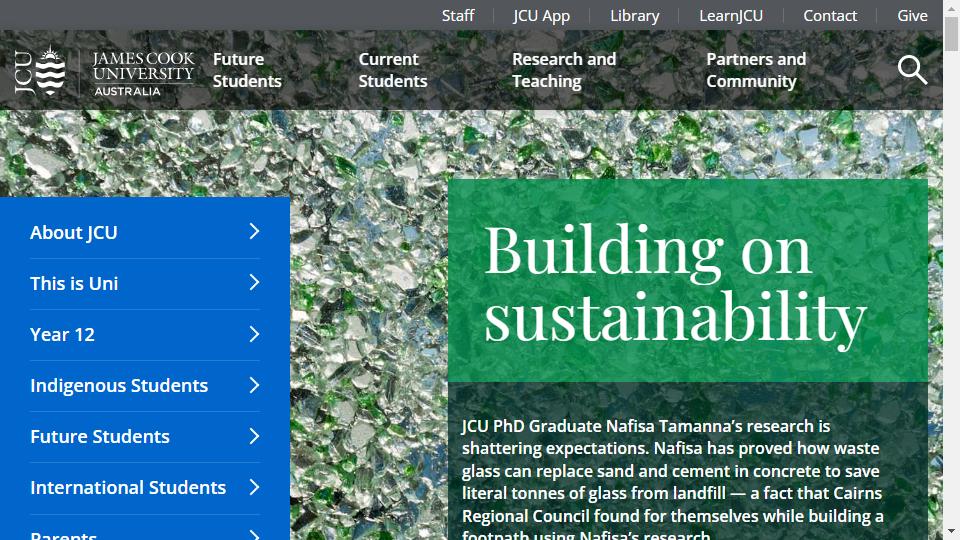Expand the This is Uni chevron arrow
The height and width of the screenshot is (540, 960).
(x=255, y=282)
